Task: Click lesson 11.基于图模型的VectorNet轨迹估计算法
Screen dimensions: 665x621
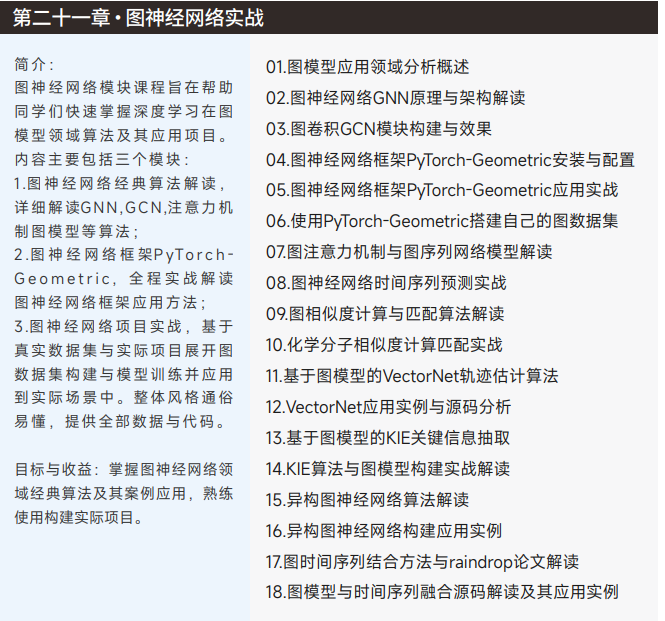Action: pyautogui.click(x=412, y=376)
